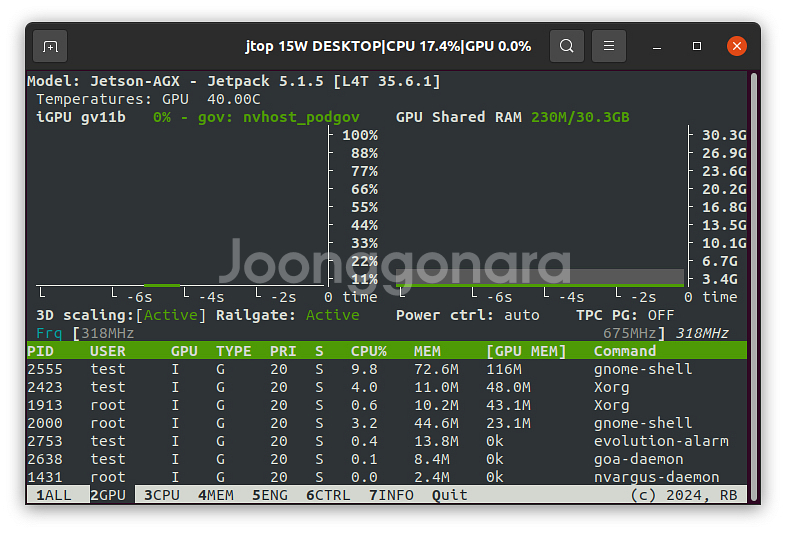
Task: Switch to the 5ENG page
Action: 270,495
